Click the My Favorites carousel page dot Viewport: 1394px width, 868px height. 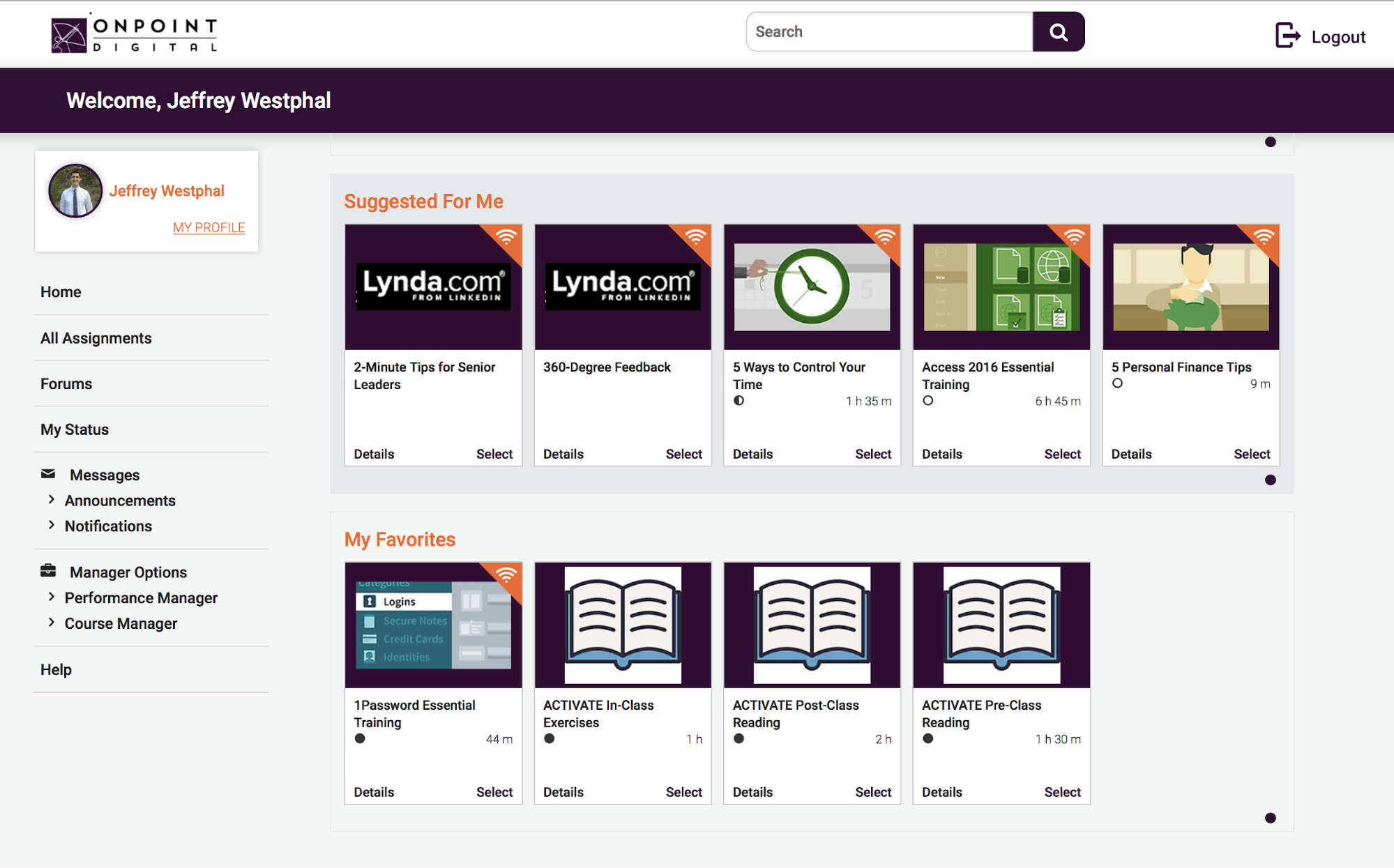pyautogui.click(x=1270, y=818)
